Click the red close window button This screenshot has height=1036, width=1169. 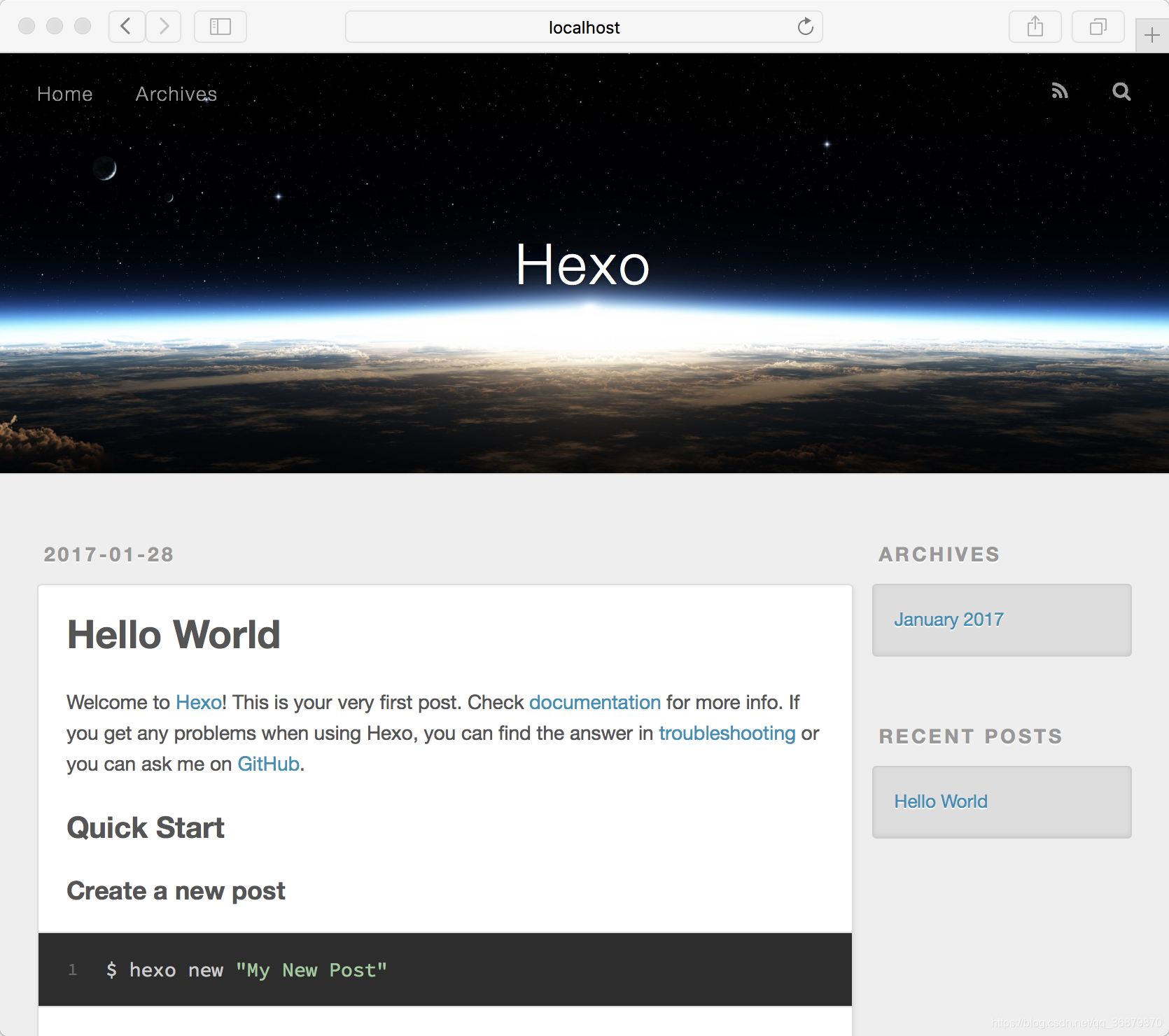(27, 26)
